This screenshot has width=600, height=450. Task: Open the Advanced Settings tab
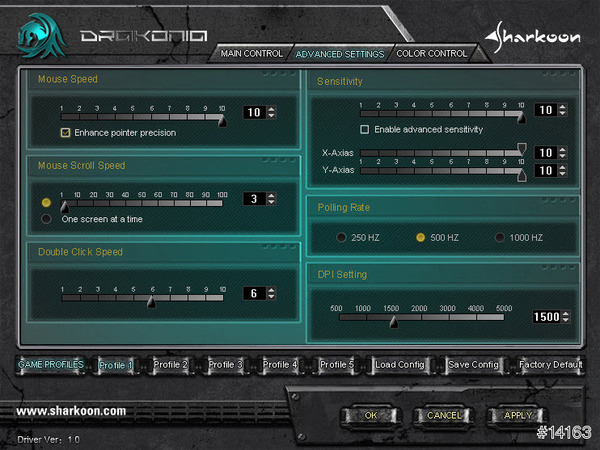[x=340, y=54]
